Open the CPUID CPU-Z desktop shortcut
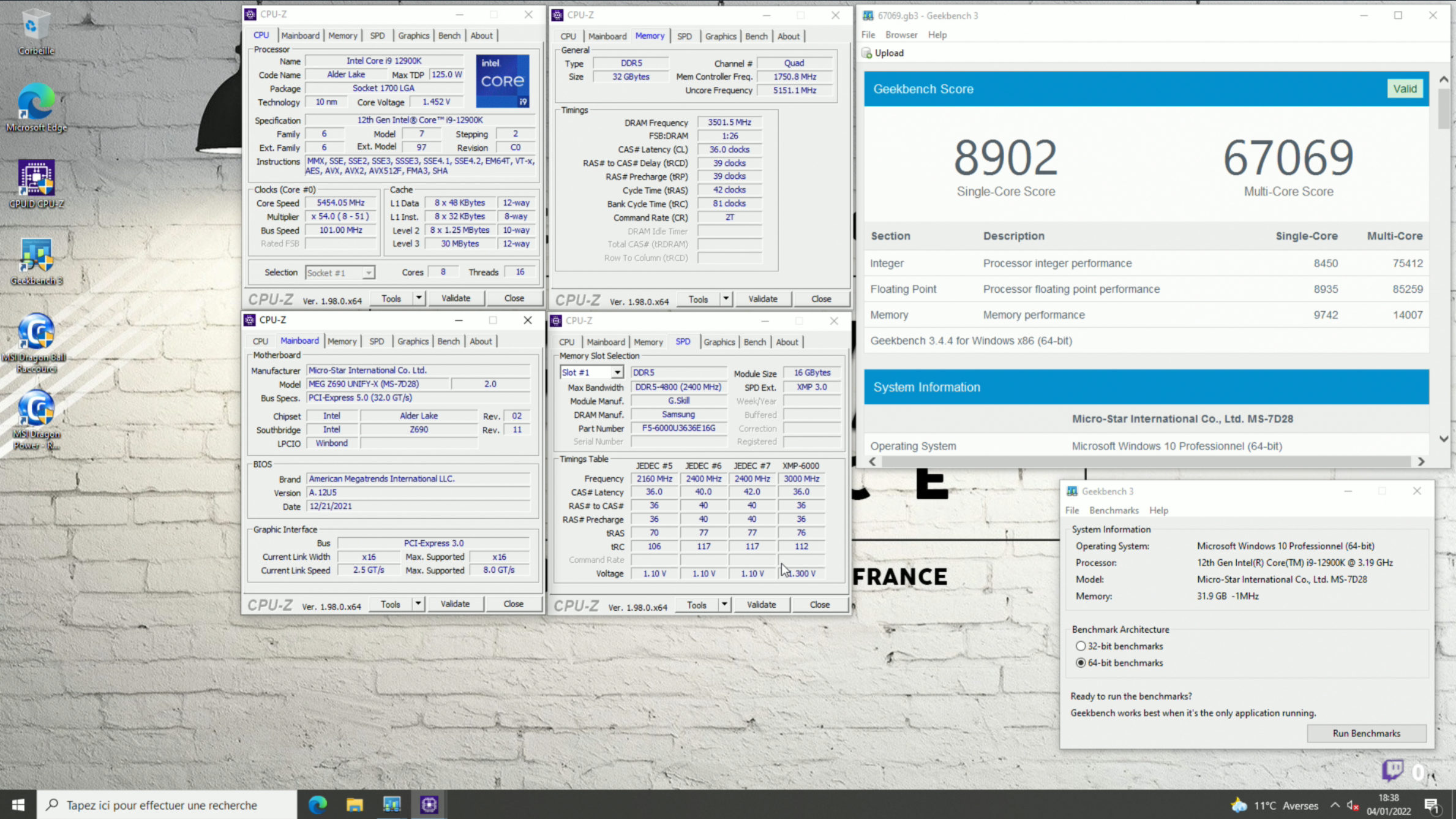Screen dimensions: 1456x819 pos(36,184)
